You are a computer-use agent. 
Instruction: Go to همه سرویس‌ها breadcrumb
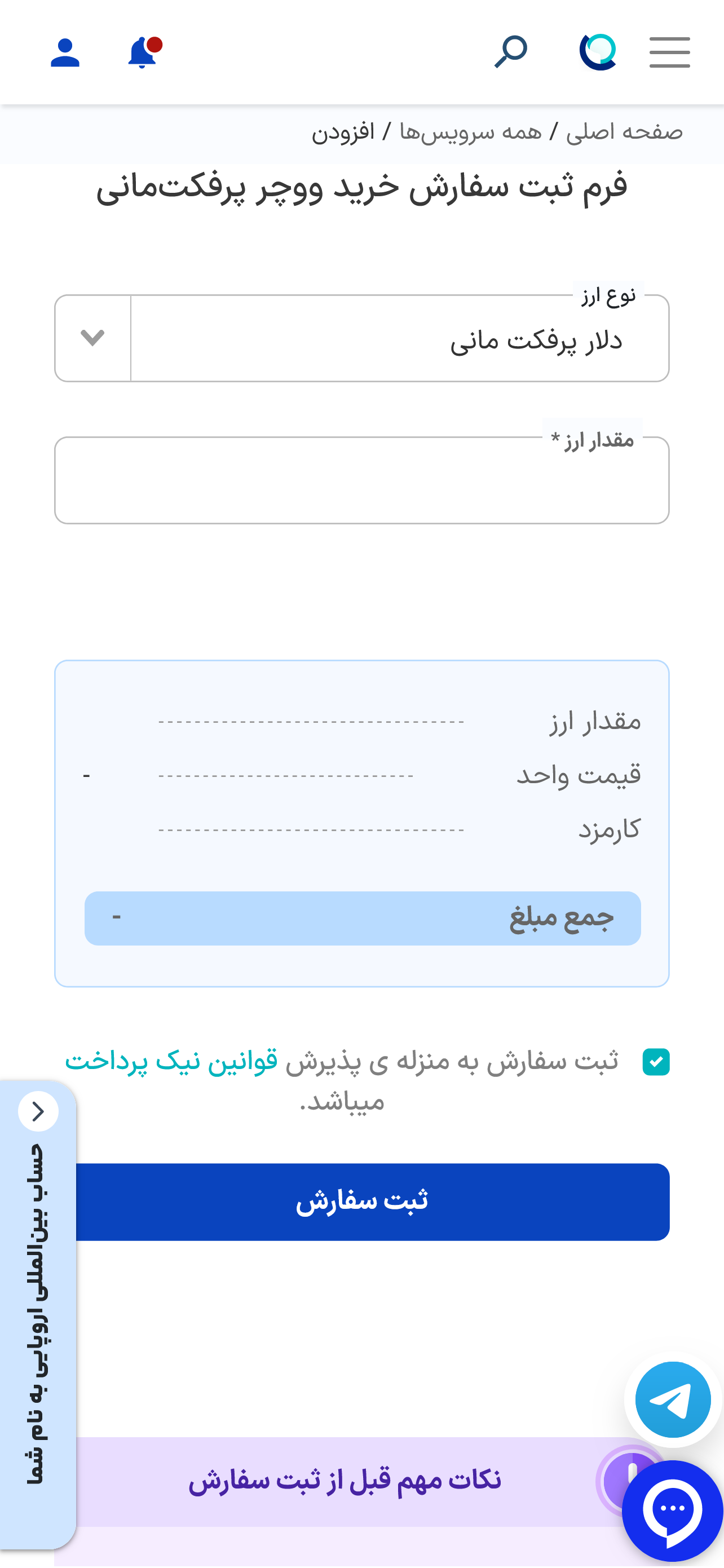470,132
